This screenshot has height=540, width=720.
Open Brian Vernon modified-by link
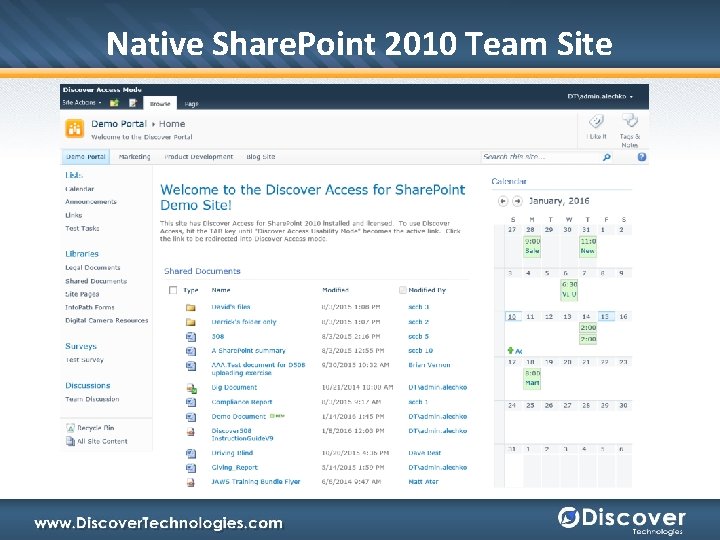[x=429, y=365]
